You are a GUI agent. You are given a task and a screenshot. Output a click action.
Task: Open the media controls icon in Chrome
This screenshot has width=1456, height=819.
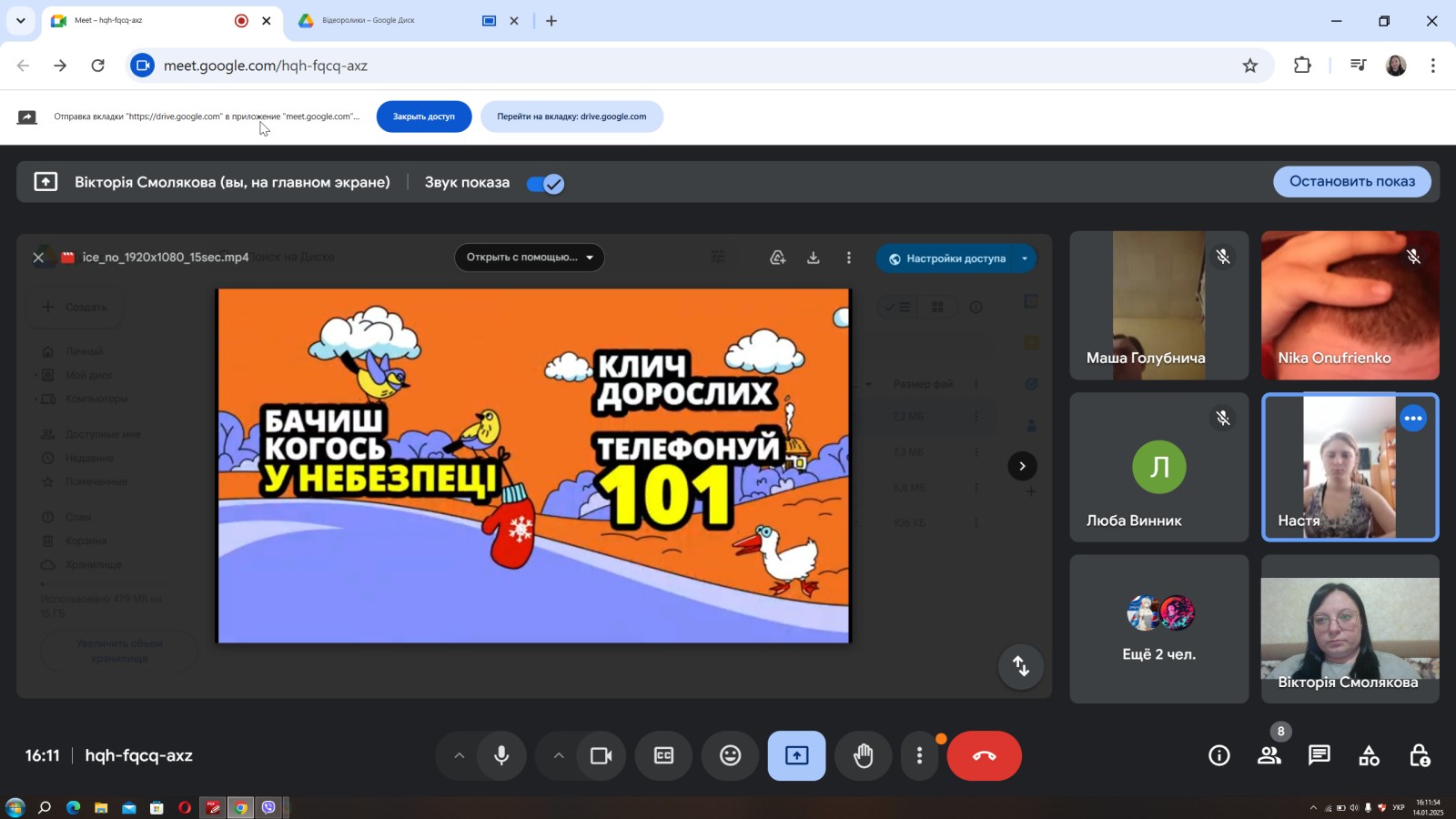[1358, 66]
